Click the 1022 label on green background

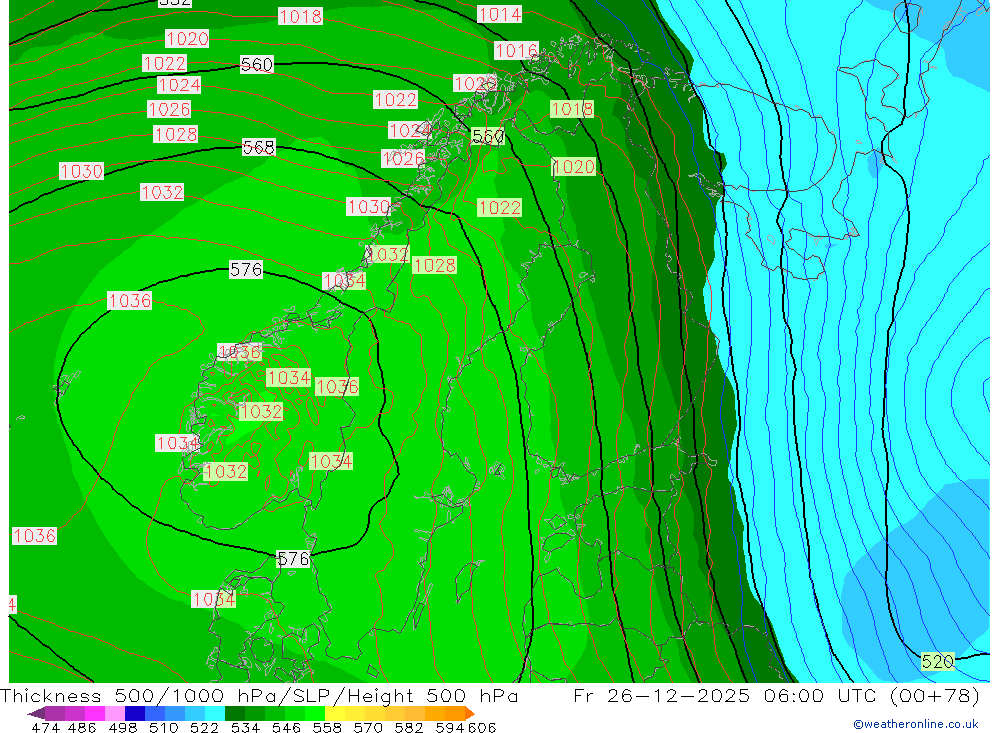pyautogui.click(x=499, y=207)
